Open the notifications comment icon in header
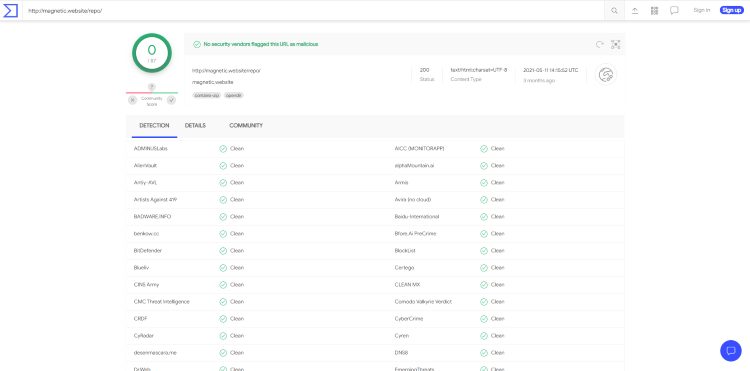750x371 pixels. 674,11
